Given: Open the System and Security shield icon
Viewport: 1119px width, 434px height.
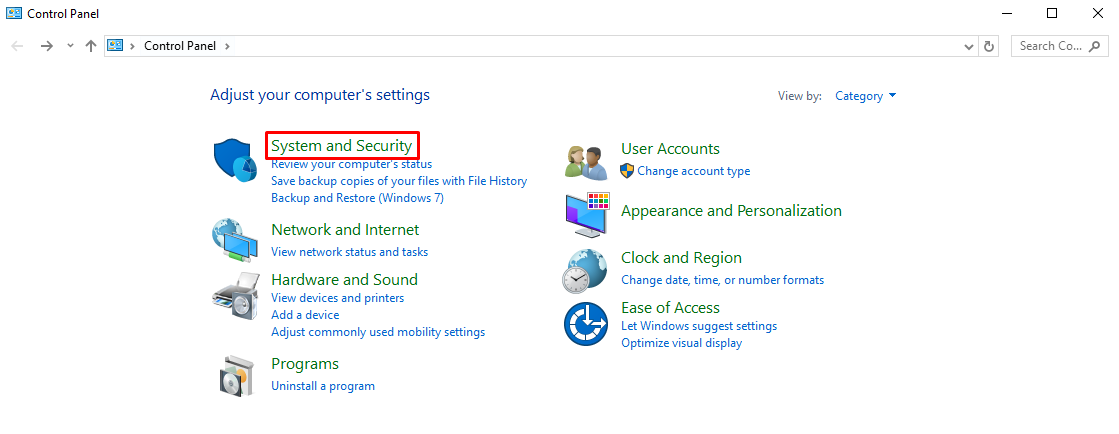Looking at the screenshot, I should point(236,161).
